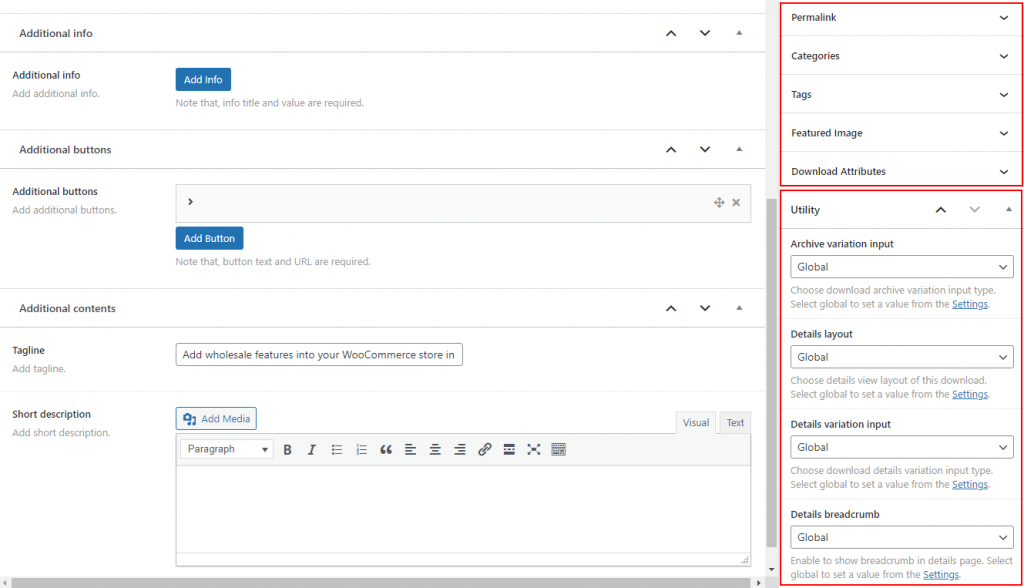Toggle the editor toolbar with the keyboard-like icon
The image size is (1024, 588).
[x=558, y=449]
